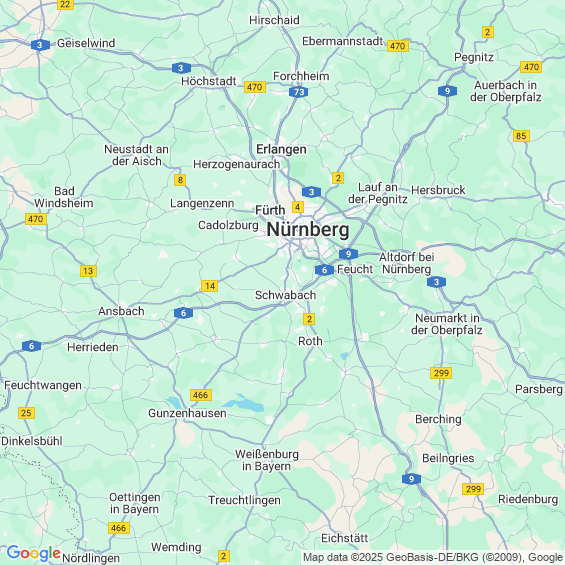Viewport: 565px width, 565px height.
Task: Select the Eichstätt town label
Action: coord(344,538)
